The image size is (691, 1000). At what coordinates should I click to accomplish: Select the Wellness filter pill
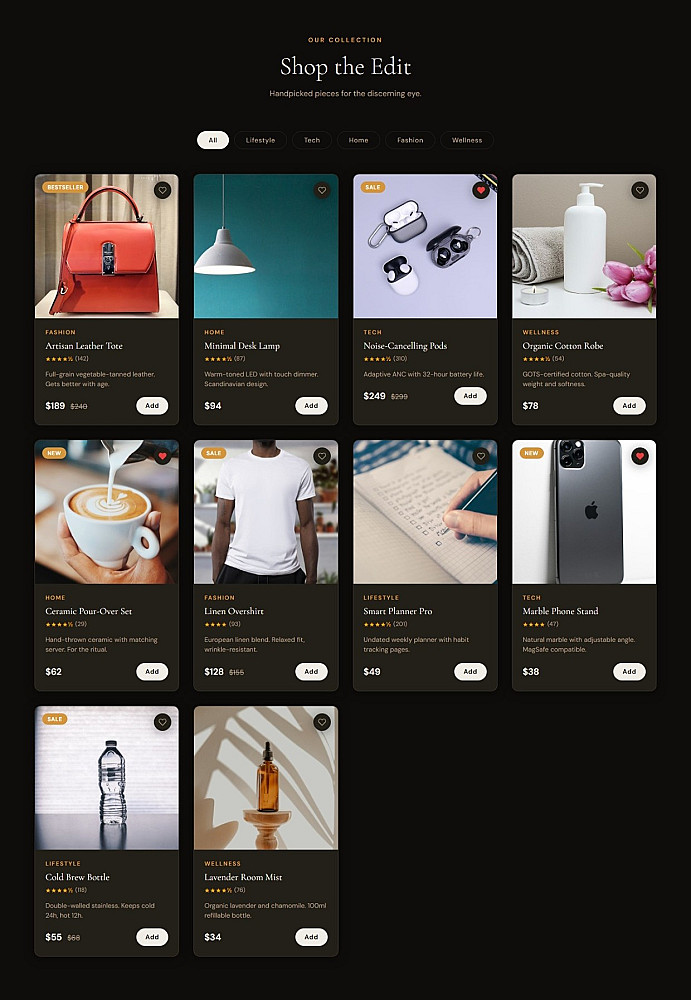point(467,140)
